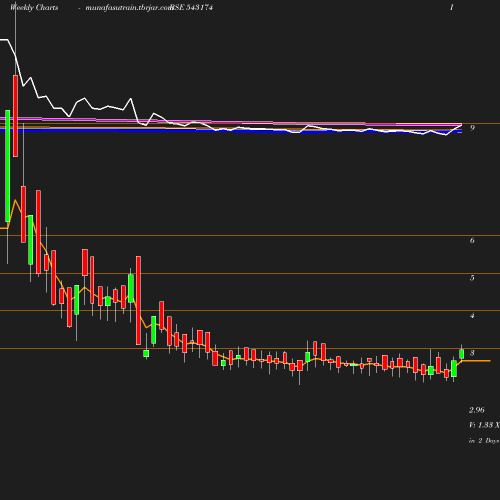
Task: Click the "BSE 543174" symbol label
Action: point(191,7)
